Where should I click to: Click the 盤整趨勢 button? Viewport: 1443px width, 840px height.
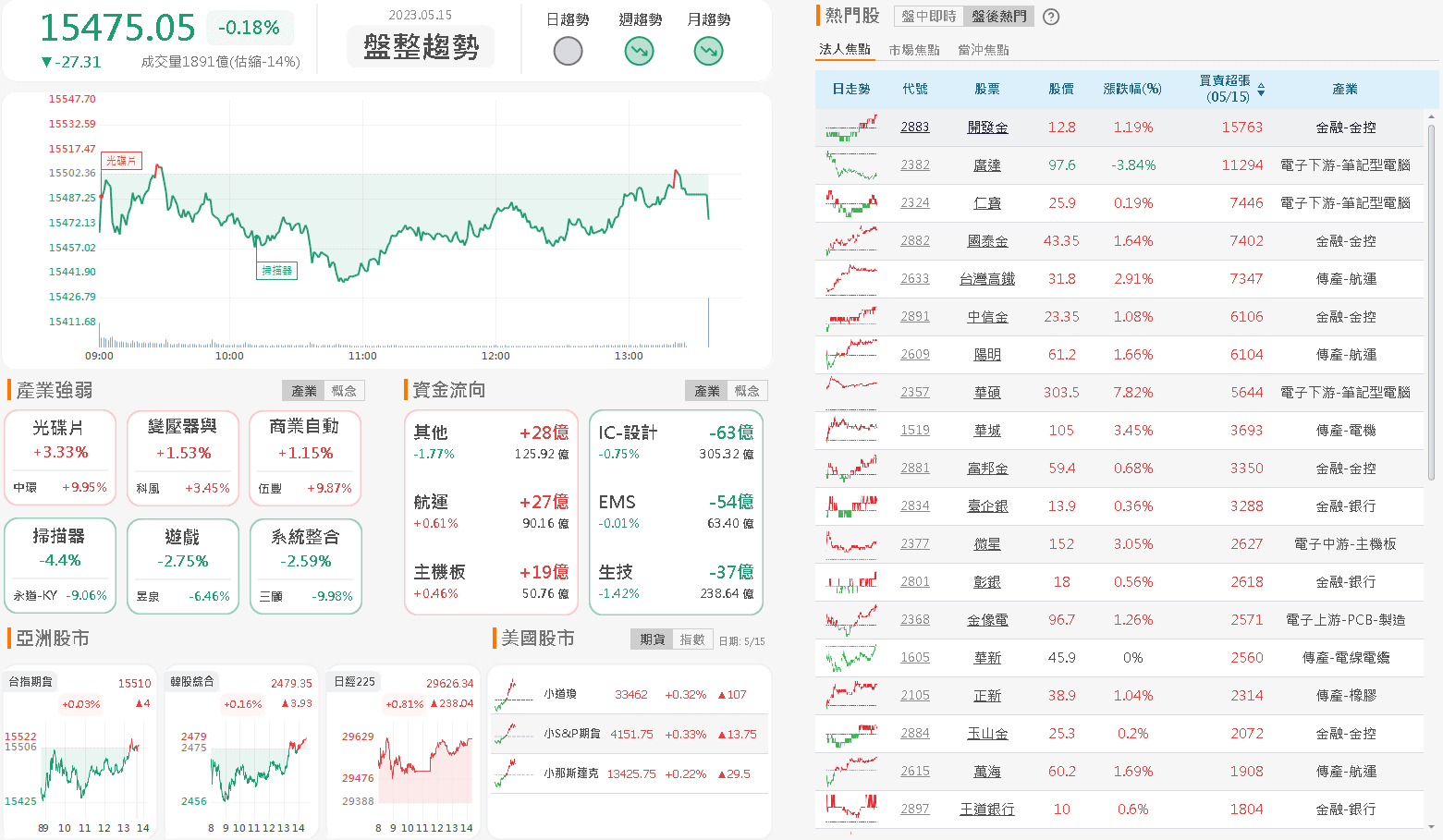[421, 46]
